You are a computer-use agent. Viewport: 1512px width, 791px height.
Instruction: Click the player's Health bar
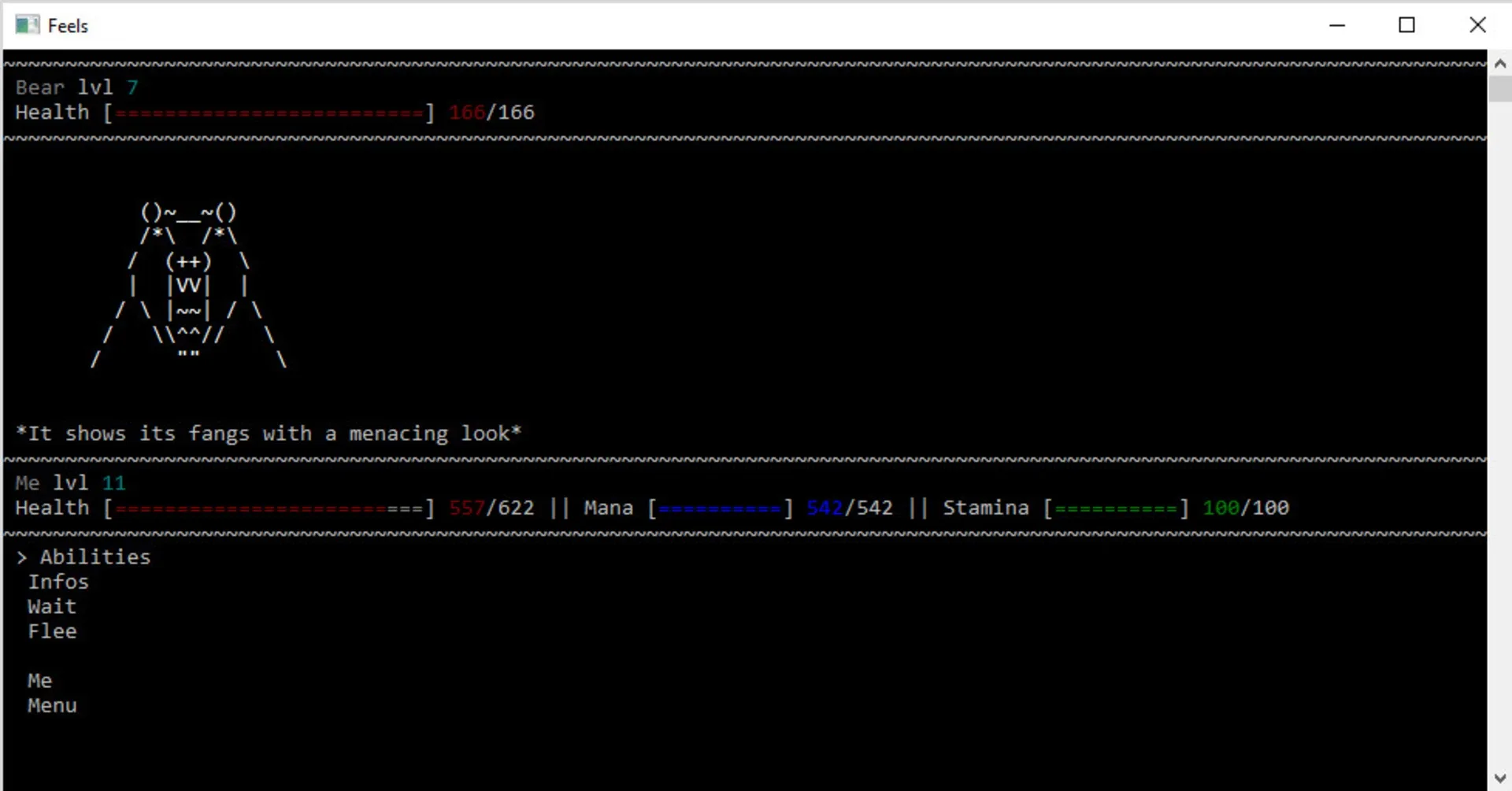[x=269, y=508]
